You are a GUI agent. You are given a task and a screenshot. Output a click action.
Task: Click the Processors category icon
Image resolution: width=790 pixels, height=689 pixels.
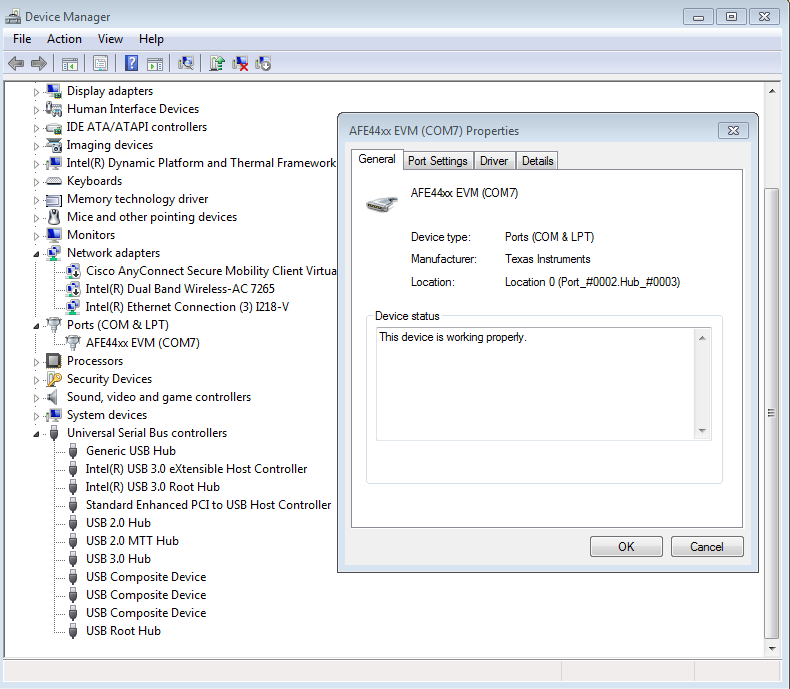click(53, 361)
